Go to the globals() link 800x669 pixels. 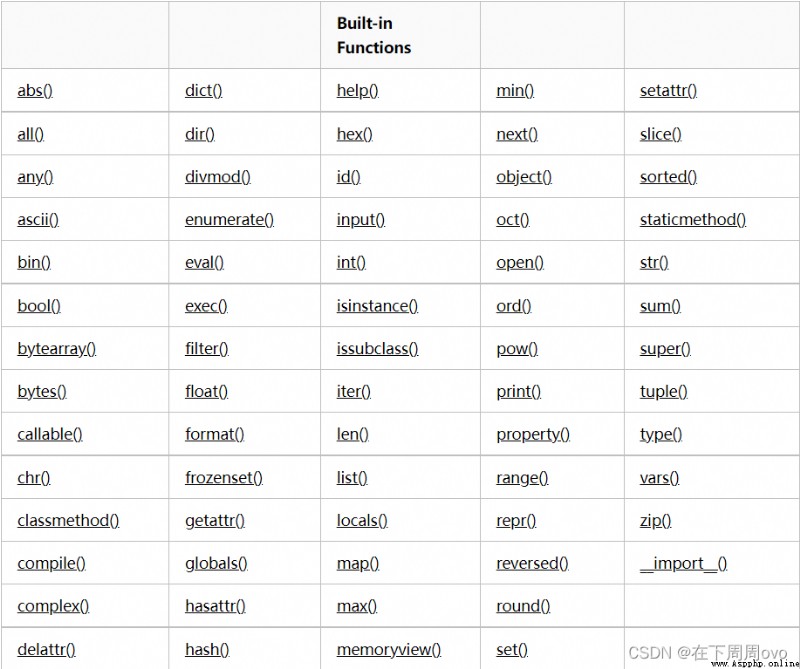(216, 564)
